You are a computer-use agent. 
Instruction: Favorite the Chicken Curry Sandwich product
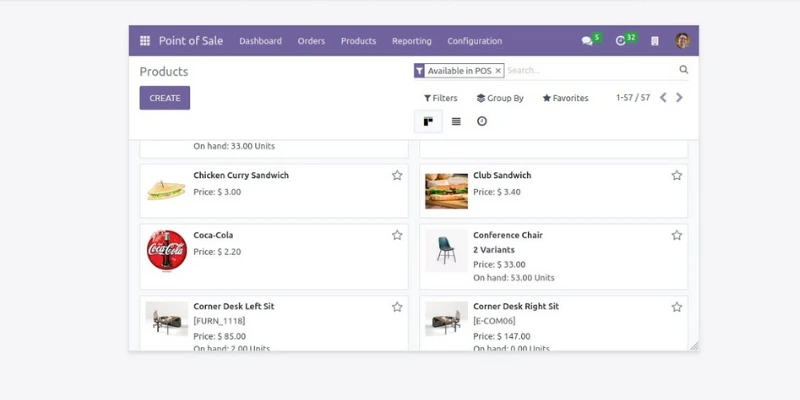tap(397, 176)
